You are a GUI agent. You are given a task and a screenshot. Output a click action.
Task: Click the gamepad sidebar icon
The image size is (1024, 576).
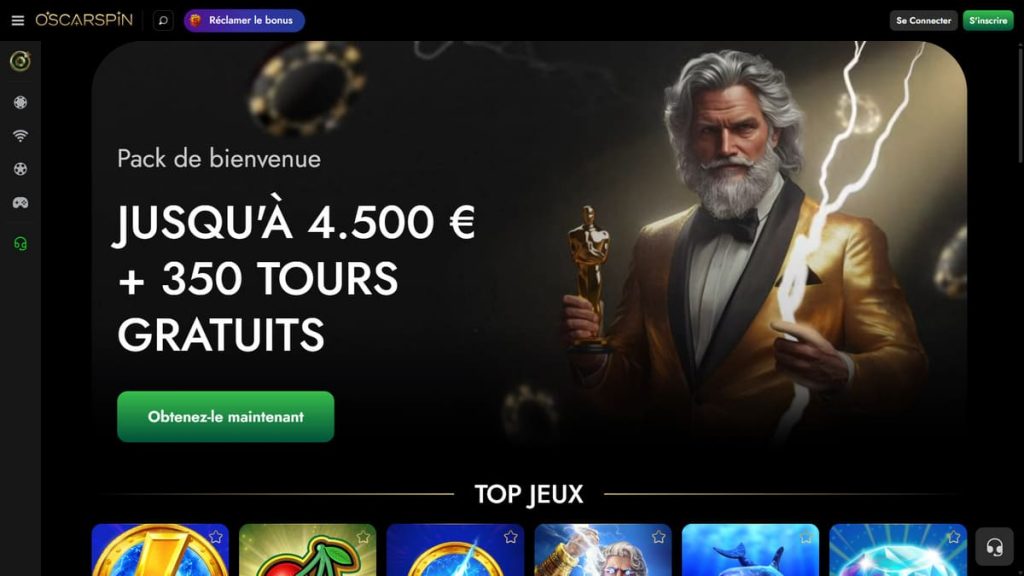point(20,202)
